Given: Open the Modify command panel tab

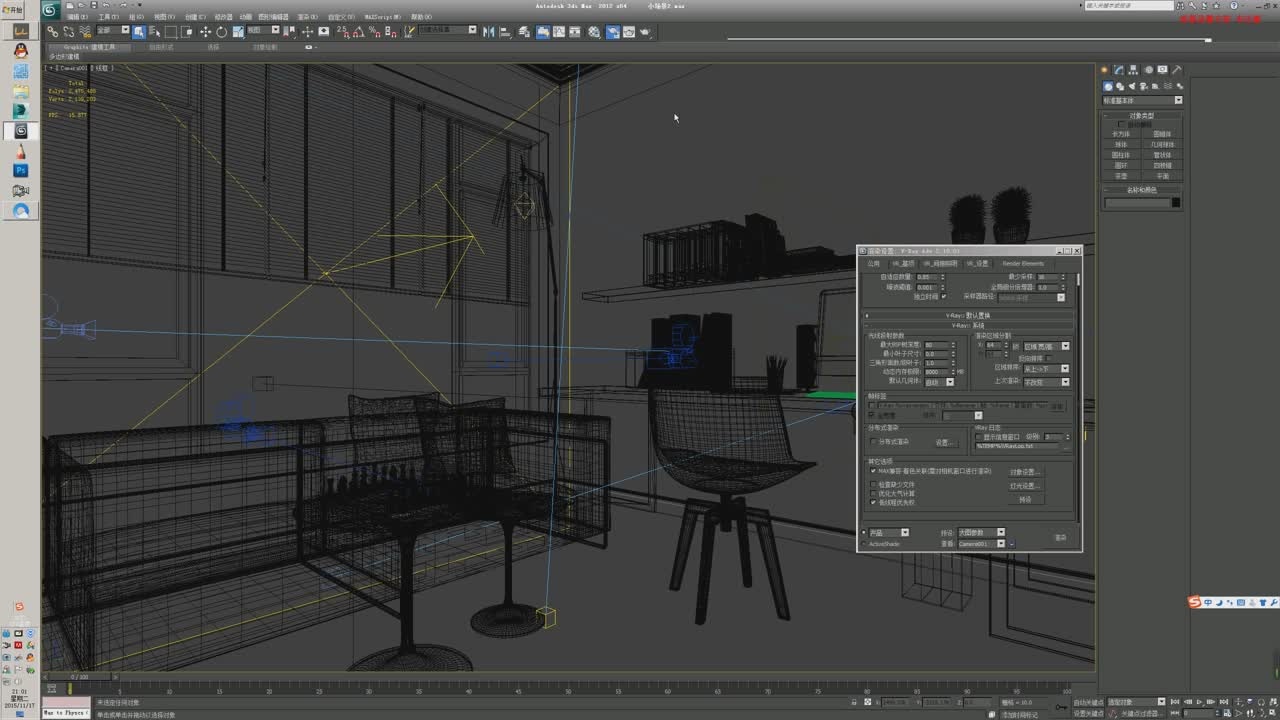Looking at the screenshot, I should [x=1119, y=70].
